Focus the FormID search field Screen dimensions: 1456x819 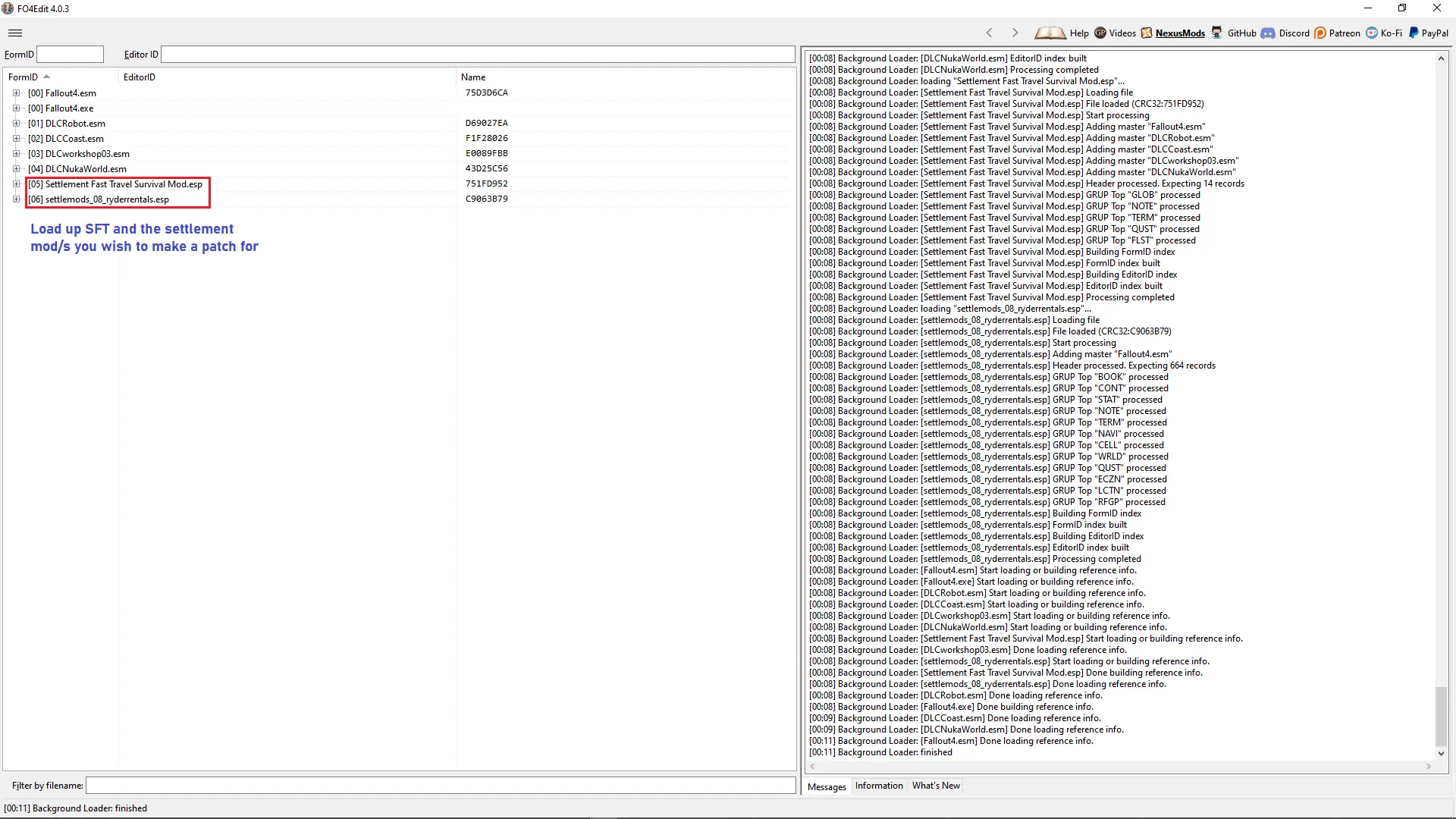coord(70,55)
